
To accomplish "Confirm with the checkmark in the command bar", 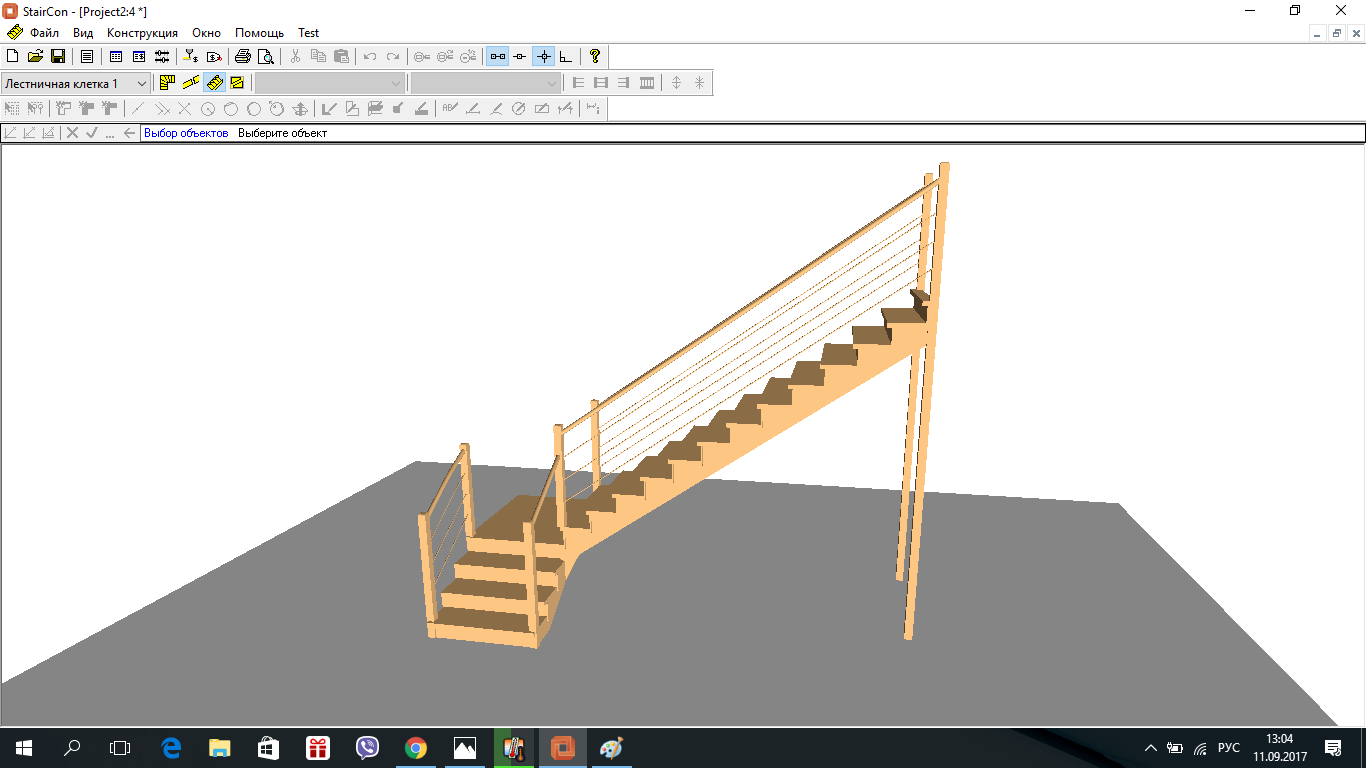I will tap(92, 133).
